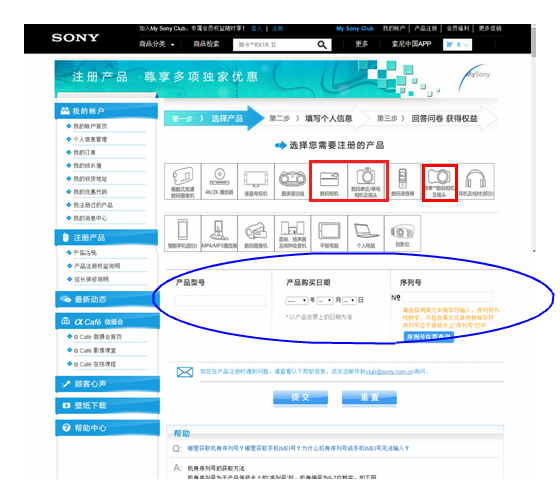Pick the boombox radio-recorder product icon
Screen dimensions: 560x504
point(292,181)
